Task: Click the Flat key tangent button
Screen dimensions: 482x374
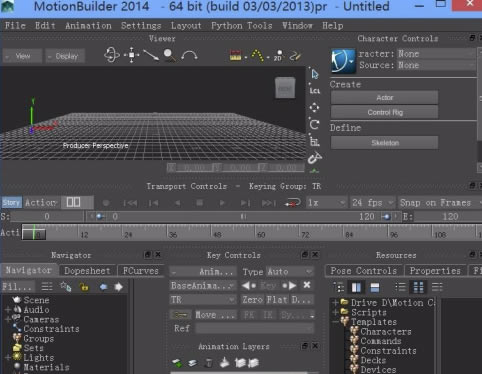Action: [x=277, y=300]
